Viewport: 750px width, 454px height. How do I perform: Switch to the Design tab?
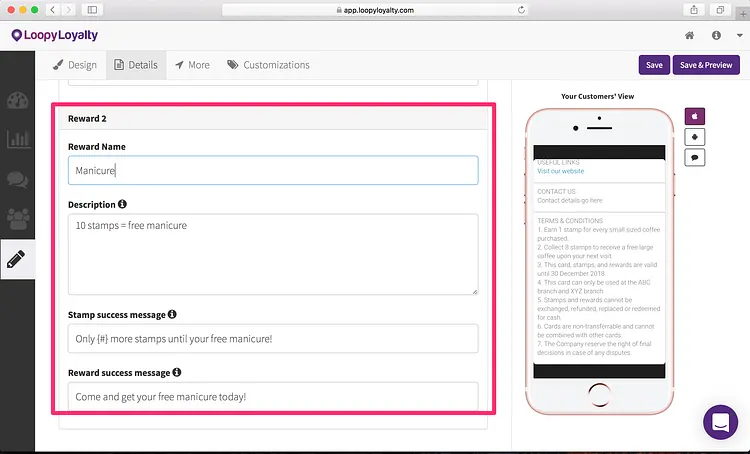75,65
